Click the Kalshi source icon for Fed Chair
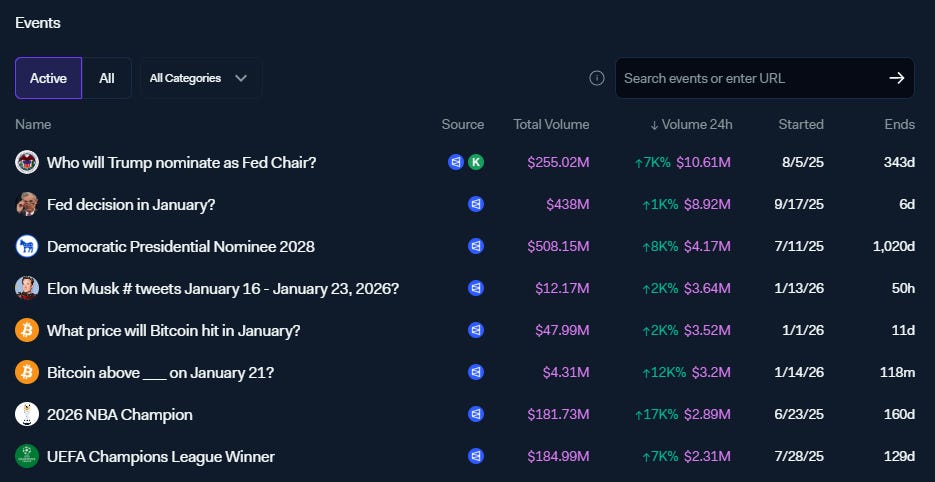 coord(476,162)
